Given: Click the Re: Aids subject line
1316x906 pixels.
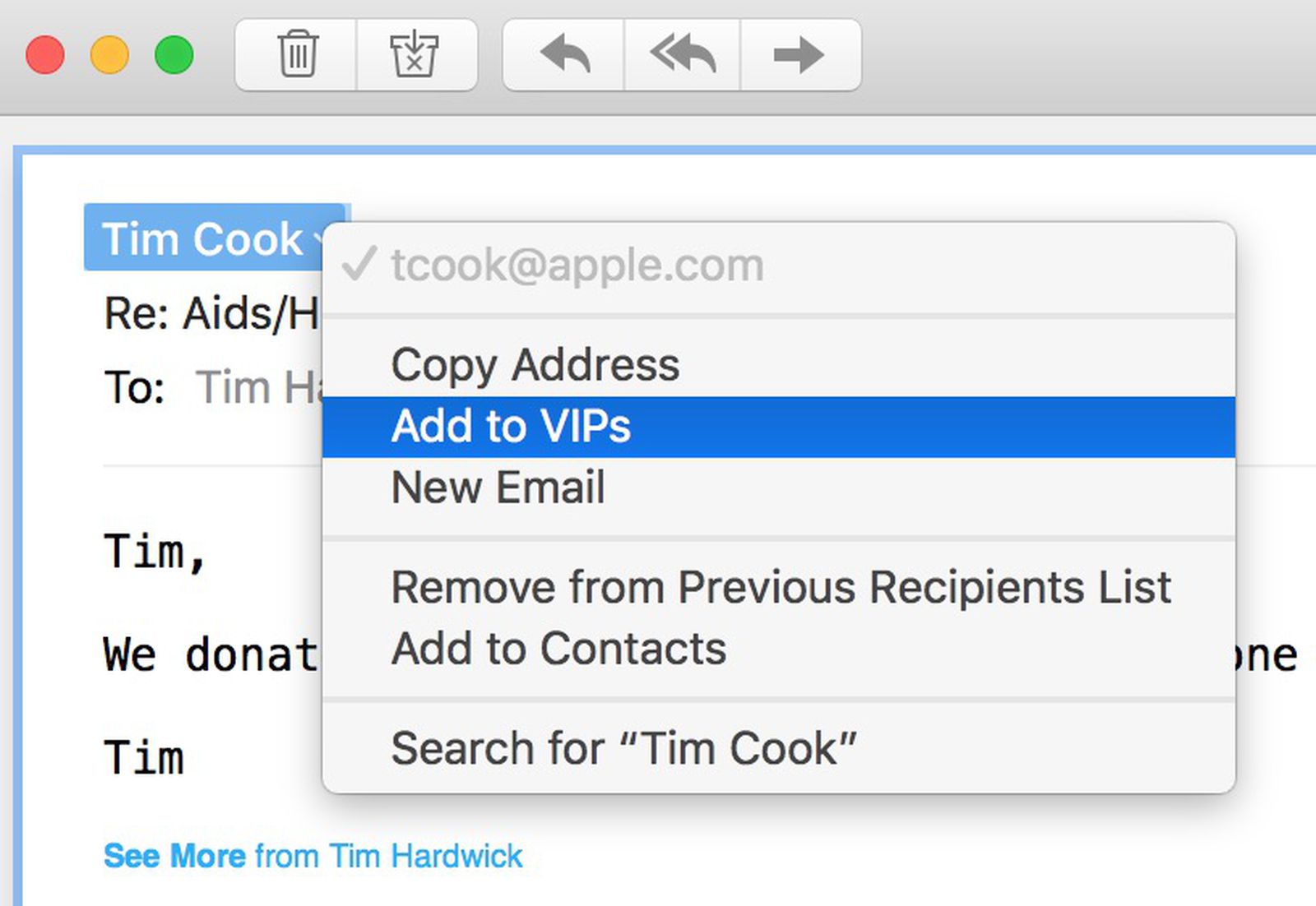Looking at the screenshot, I should pyautogui.click(x=211, y=314).
